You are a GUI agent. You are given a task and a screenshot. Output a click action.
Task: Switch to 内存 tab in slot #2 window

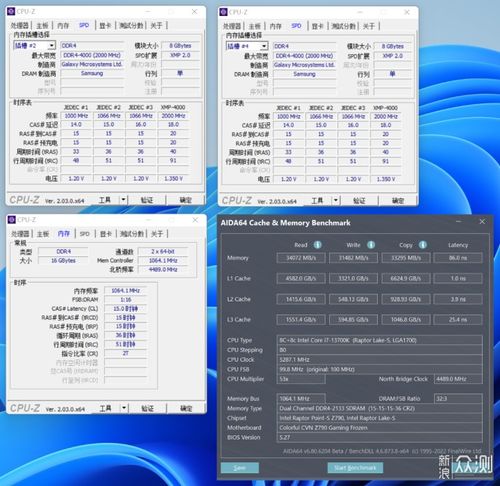[x=63, y=26]
